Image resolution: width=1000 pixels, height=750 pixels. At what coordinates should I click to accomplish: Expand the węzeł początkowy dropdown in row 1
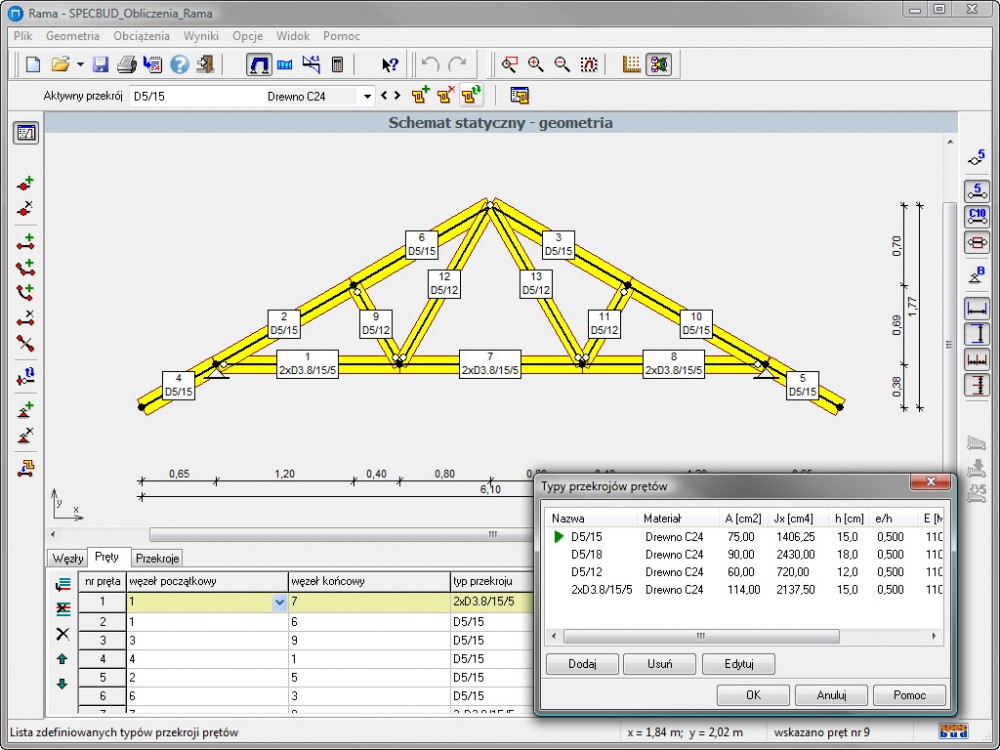[279, 603]
